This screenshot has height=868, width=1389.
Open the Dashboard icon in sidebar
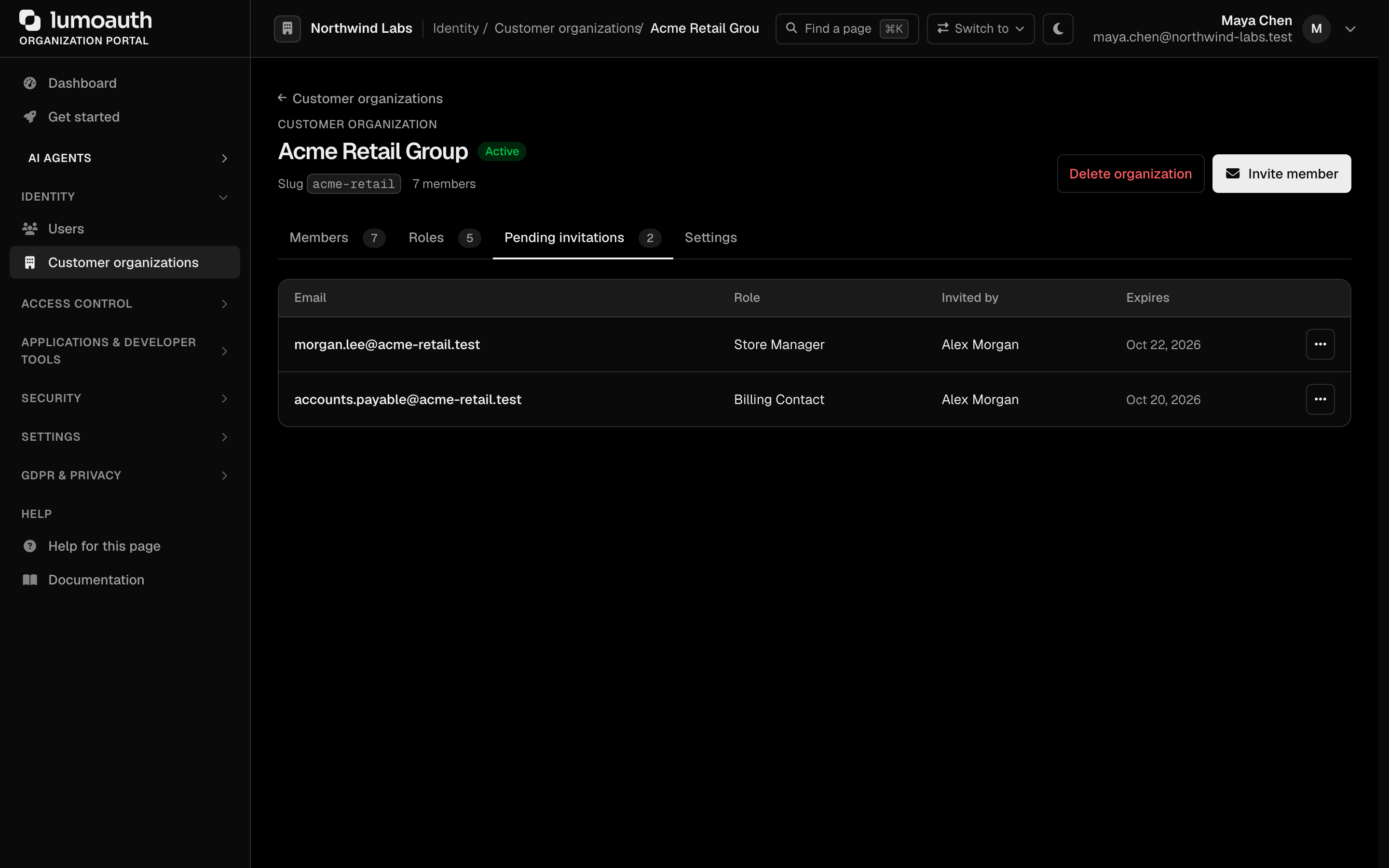[x=30, y=83]
